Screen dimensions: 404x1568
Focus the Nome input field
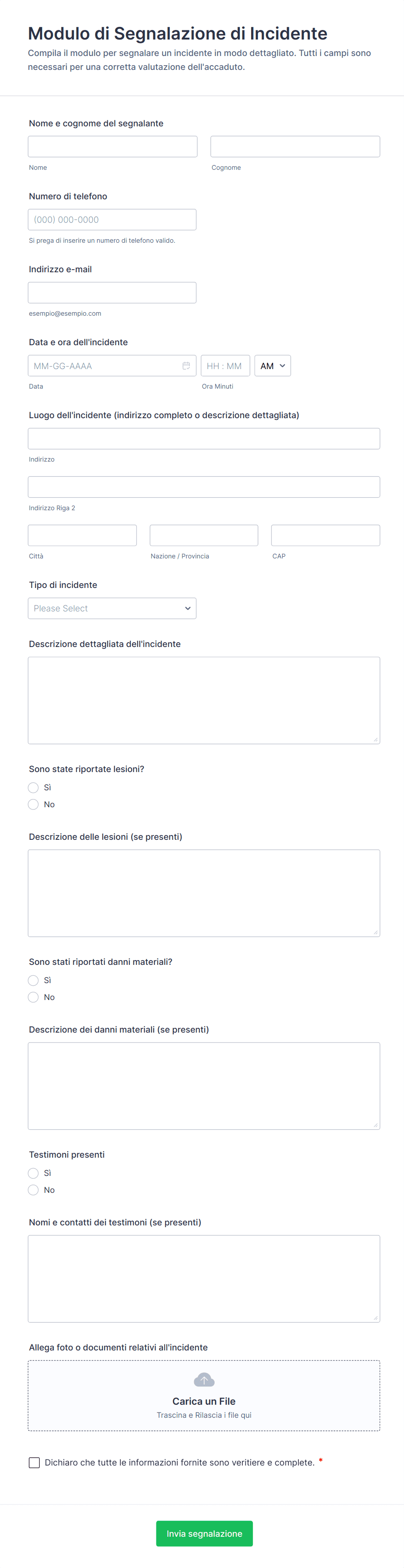[x=113, y=147]
